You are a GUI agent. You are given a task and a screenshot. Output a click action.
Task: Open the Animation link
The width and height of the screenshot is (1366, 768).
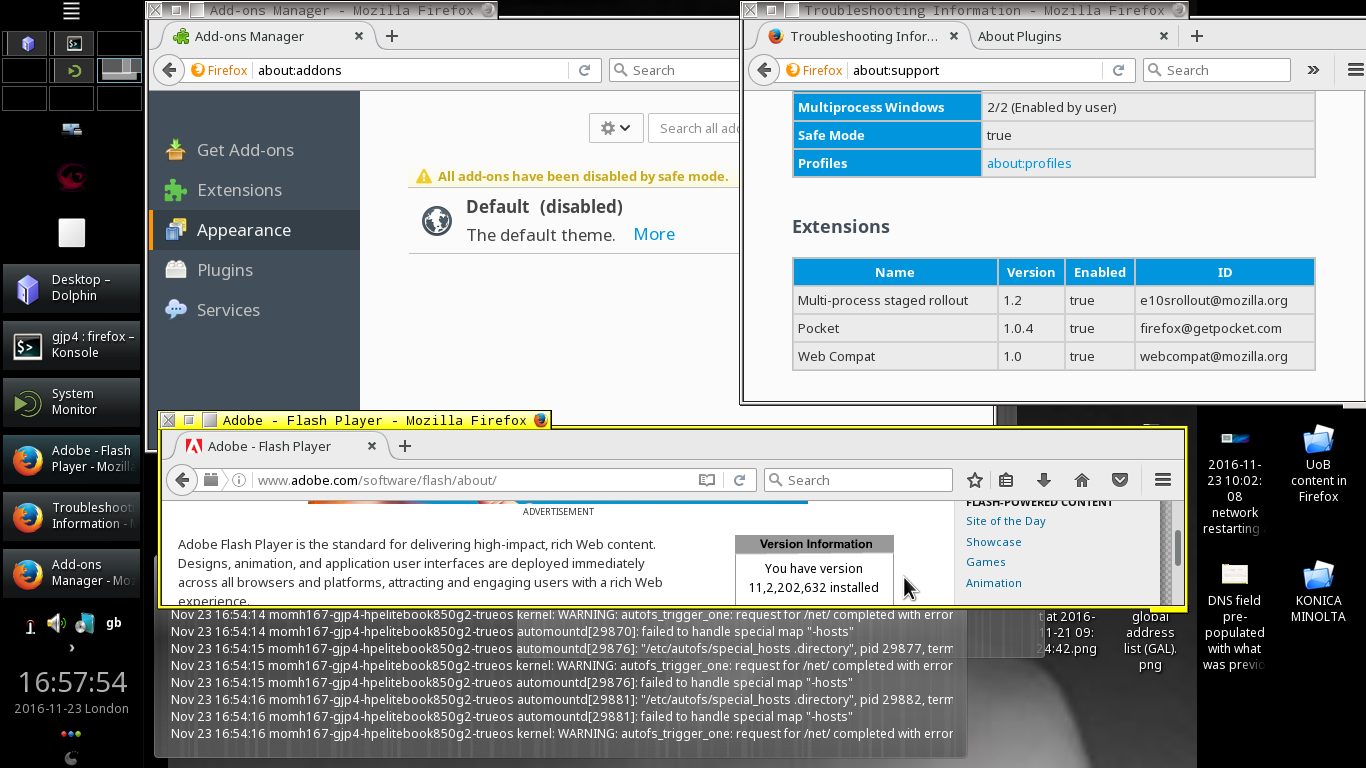click(994, 583)
